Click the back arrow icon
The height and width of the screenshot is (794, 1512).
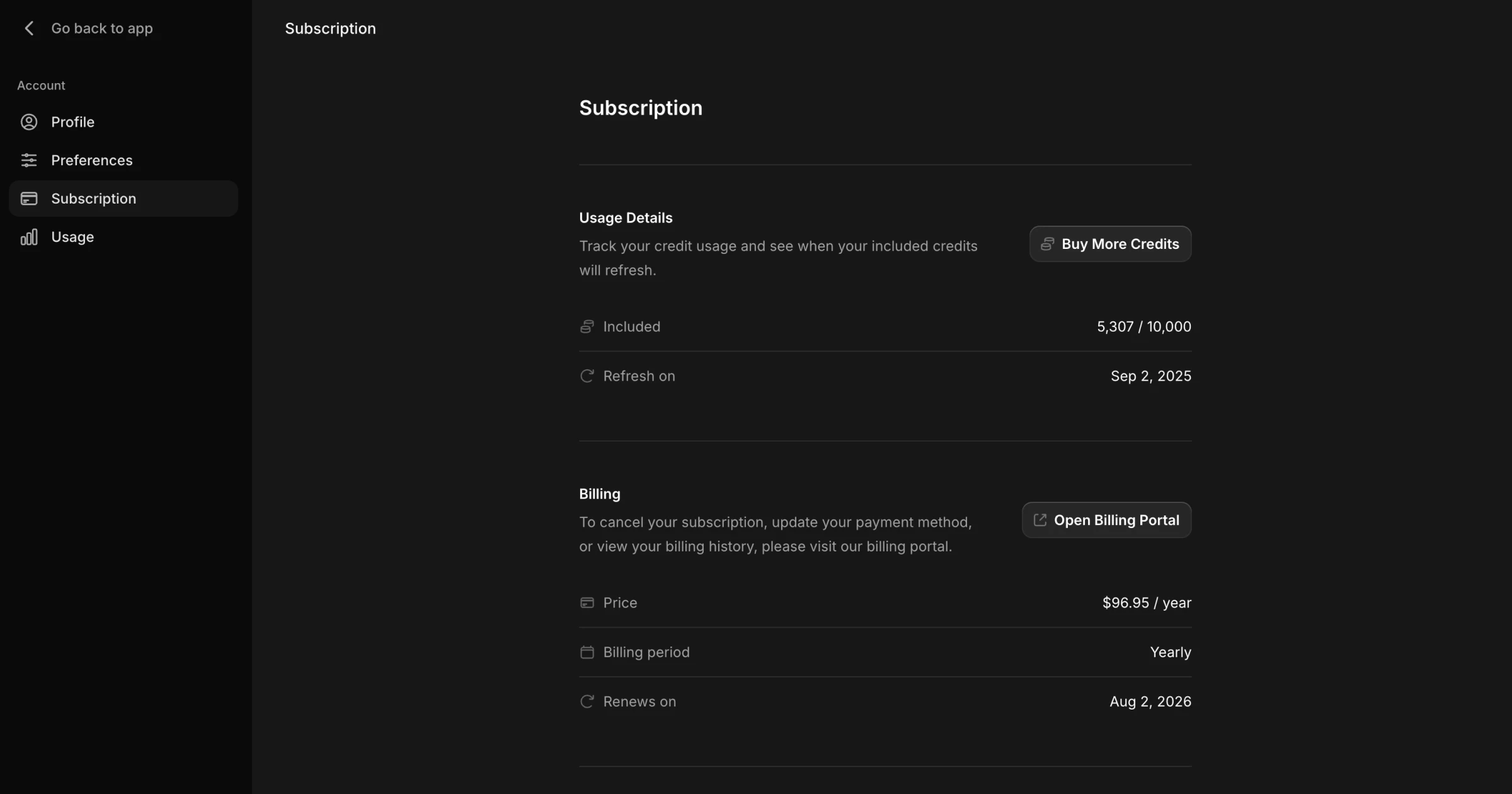click(x=29, y=28)
